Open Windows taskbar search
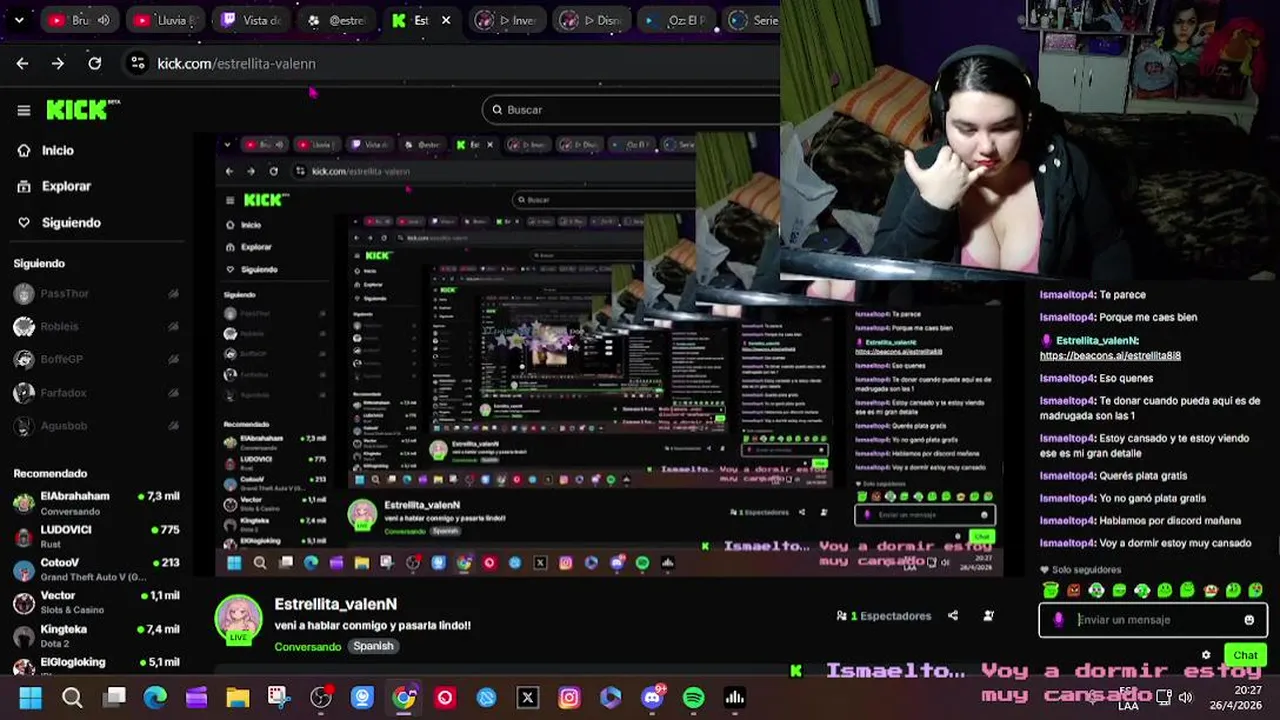 click(x=72, y=698)
